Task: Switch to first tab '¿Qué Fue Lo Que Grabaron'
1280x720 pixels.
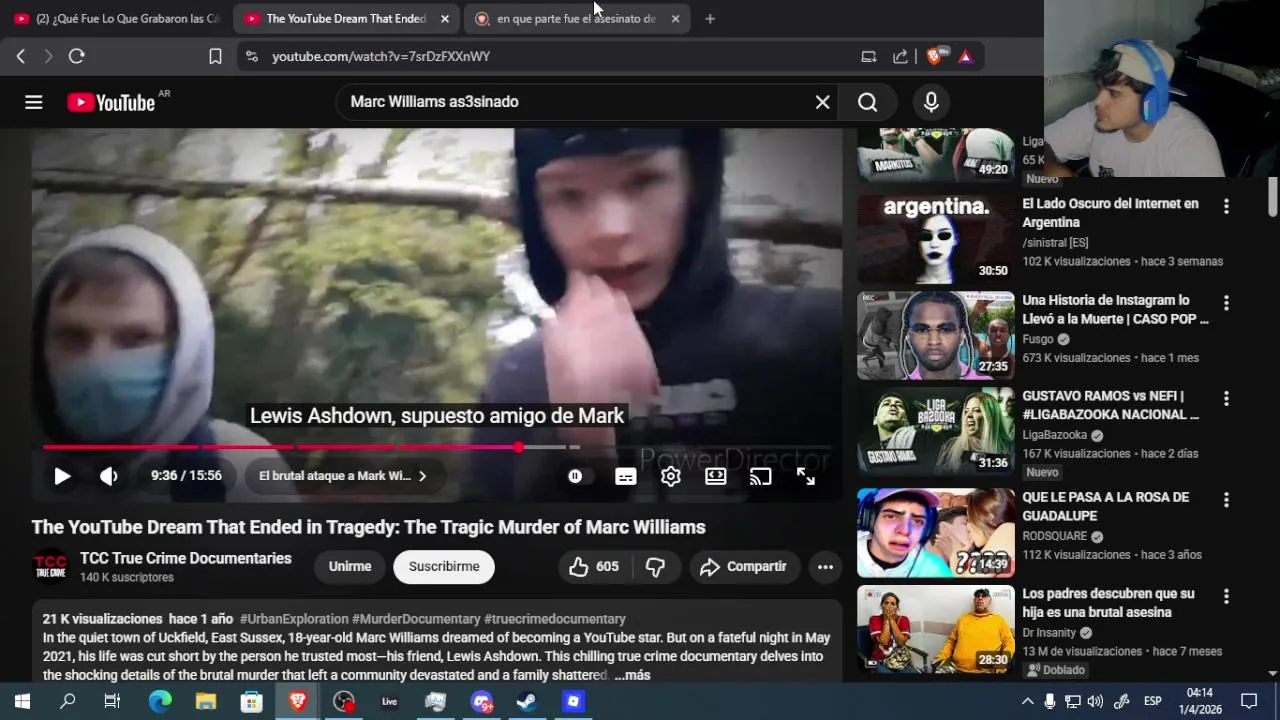Action: tap(115, 18)
